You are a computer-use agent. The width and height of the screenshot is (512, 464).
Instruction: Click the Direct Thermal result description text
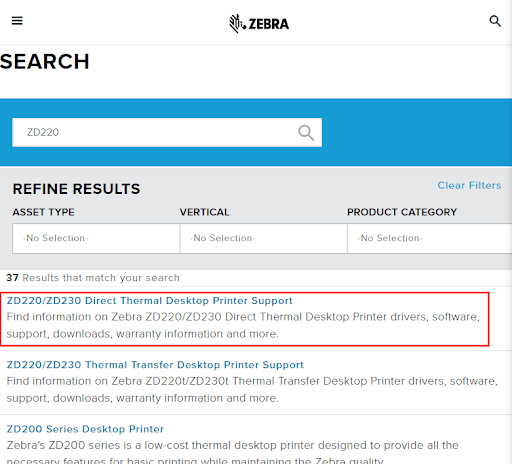243,325
